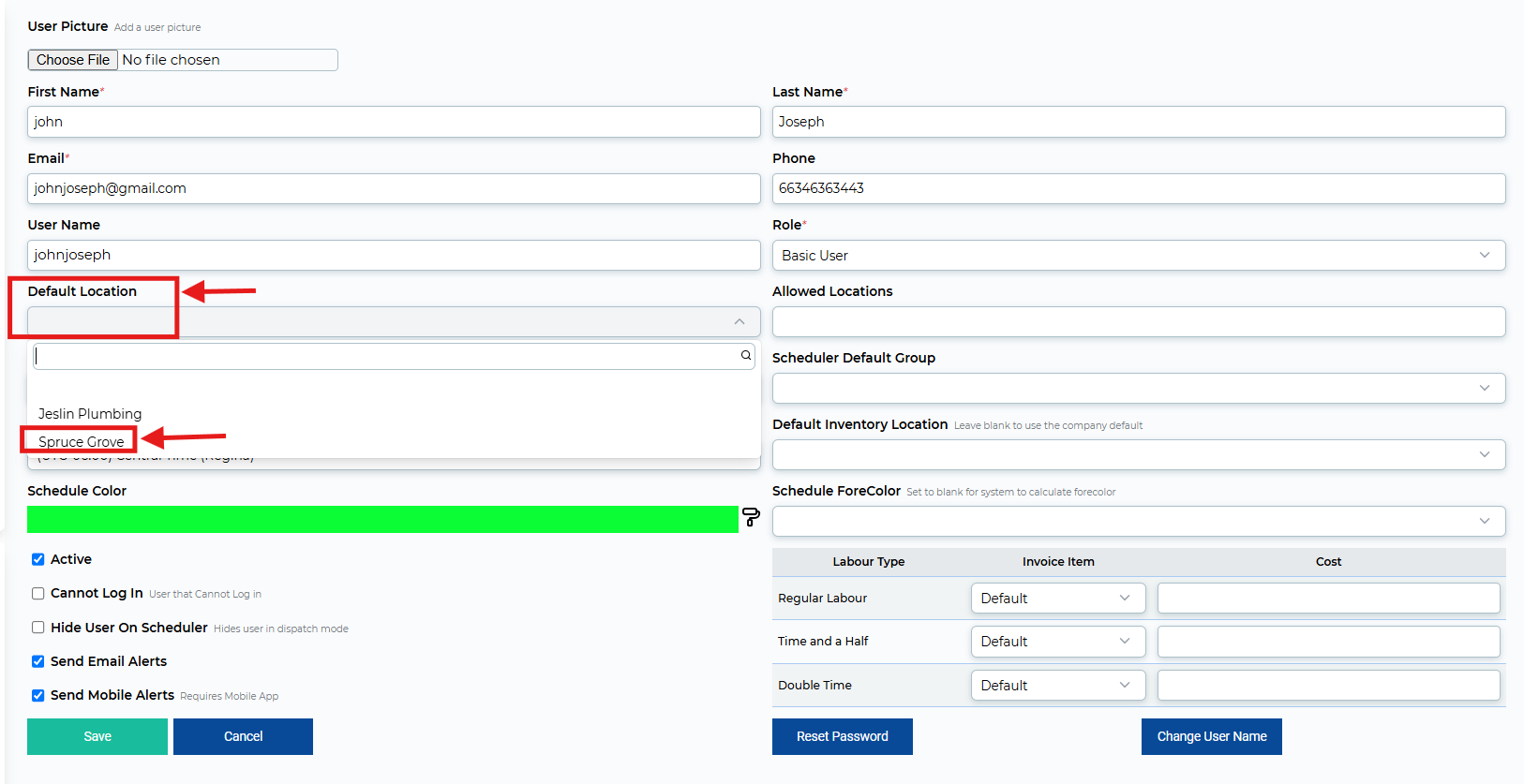Click the Time and a Half cost field
Image resolution: width=1524 pixels, height=784 pixels.
(1329, 642)
